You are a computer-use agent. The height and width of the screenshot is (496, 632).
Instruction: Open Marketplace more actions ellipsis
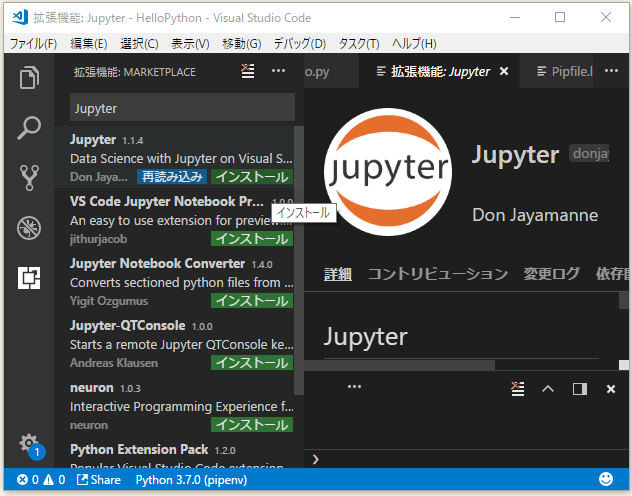click(279, 71)
